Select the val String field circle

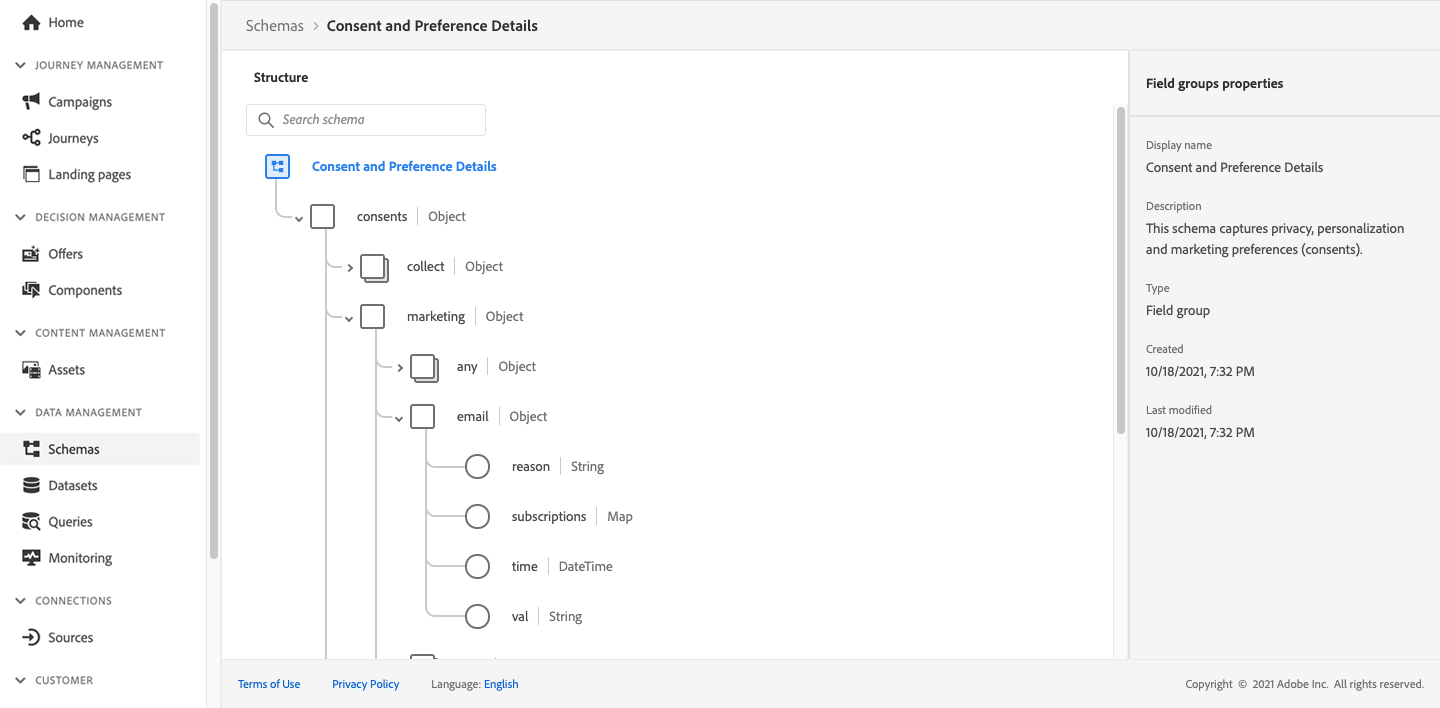(x=478, y=617)
